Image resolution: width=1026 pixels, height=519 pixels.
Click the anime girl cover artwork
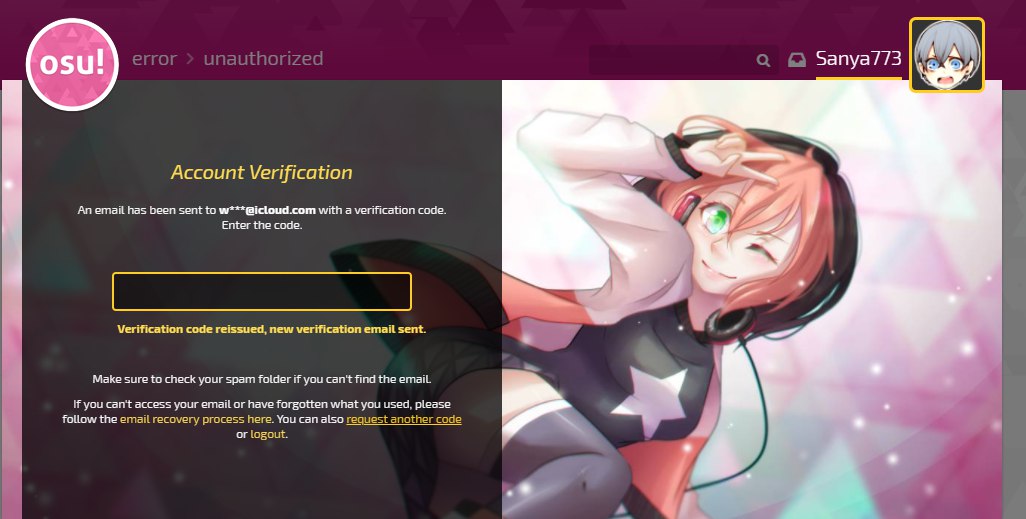click(752, 300)
